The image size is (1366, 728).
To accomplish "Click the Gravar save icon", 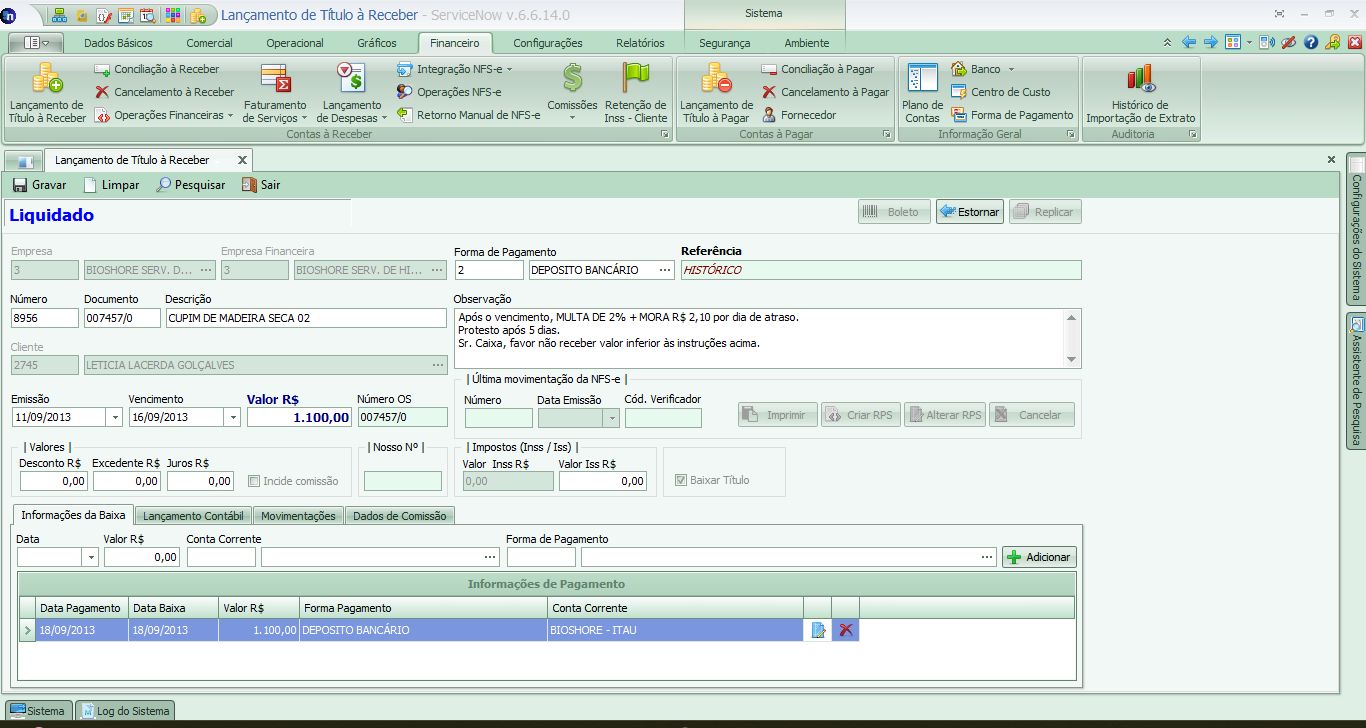I will (x=20, y=185).
